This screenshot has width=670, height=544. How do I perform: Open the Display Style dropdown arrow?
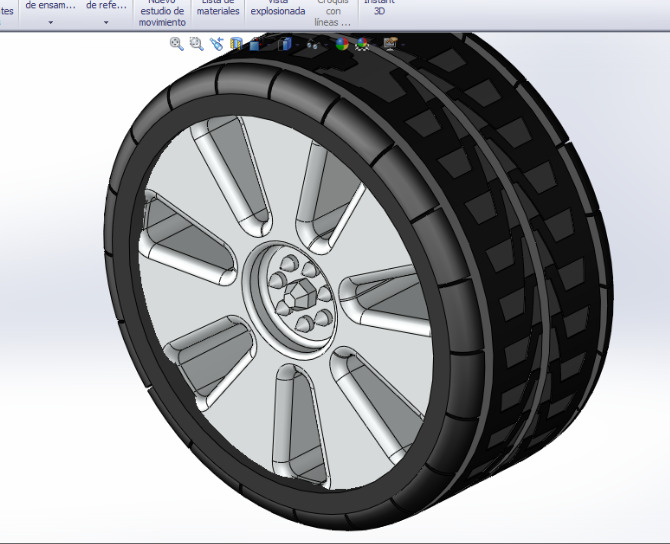point(297,44)
